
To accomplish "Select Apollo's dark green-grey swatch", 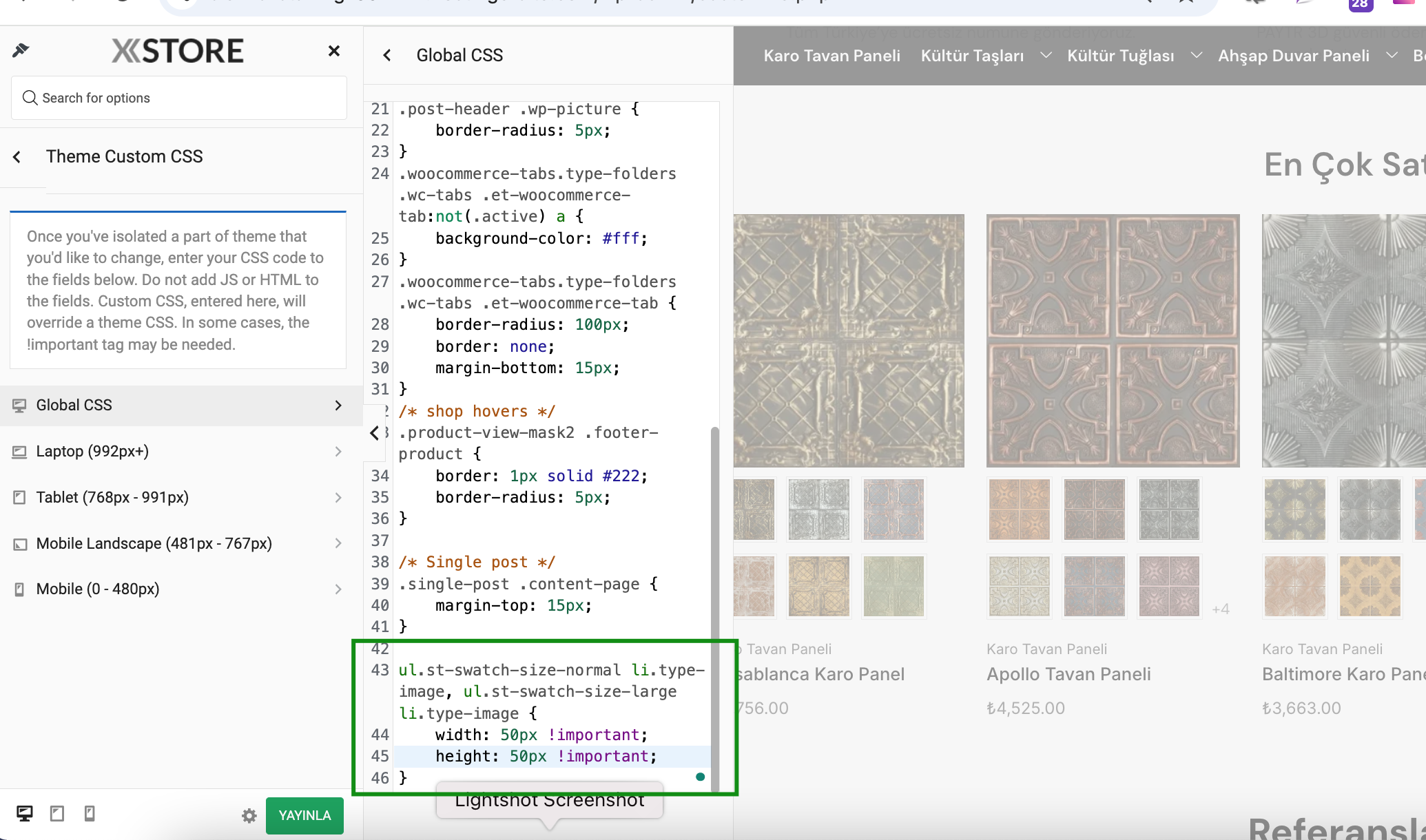I will click(x=1169, y=510).
